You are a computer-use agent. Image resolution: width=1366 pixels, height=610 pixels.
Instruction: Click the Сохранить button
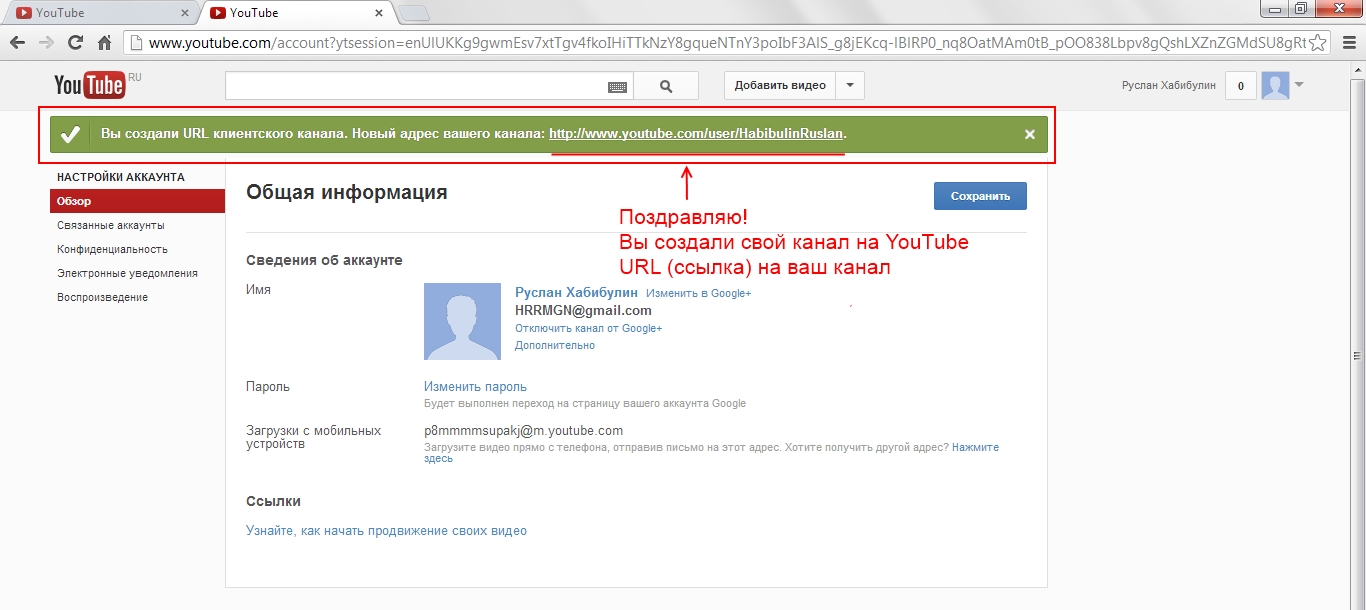[x=980, y=196]
